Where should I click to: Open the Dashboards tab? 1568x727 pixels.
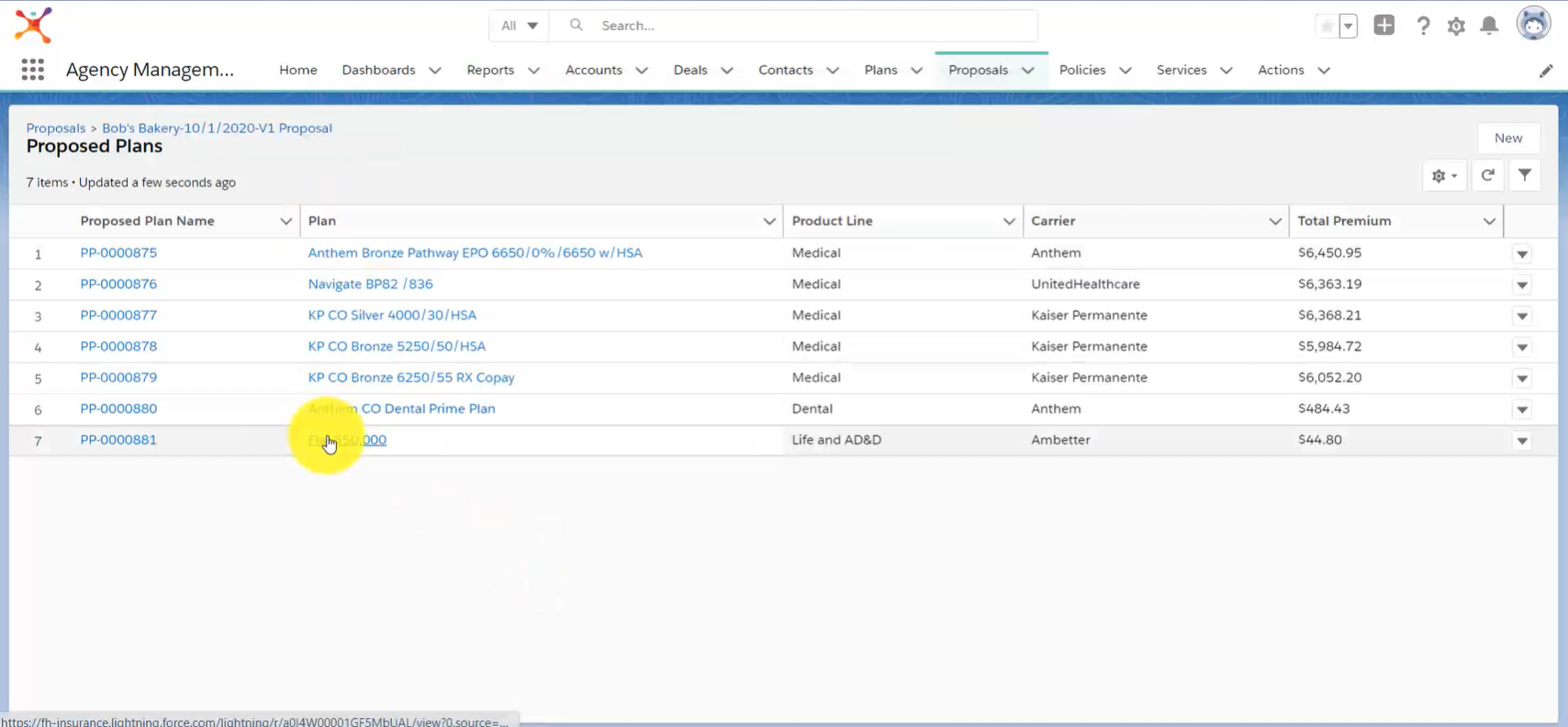pyautogui.click(x=378, y=70)
